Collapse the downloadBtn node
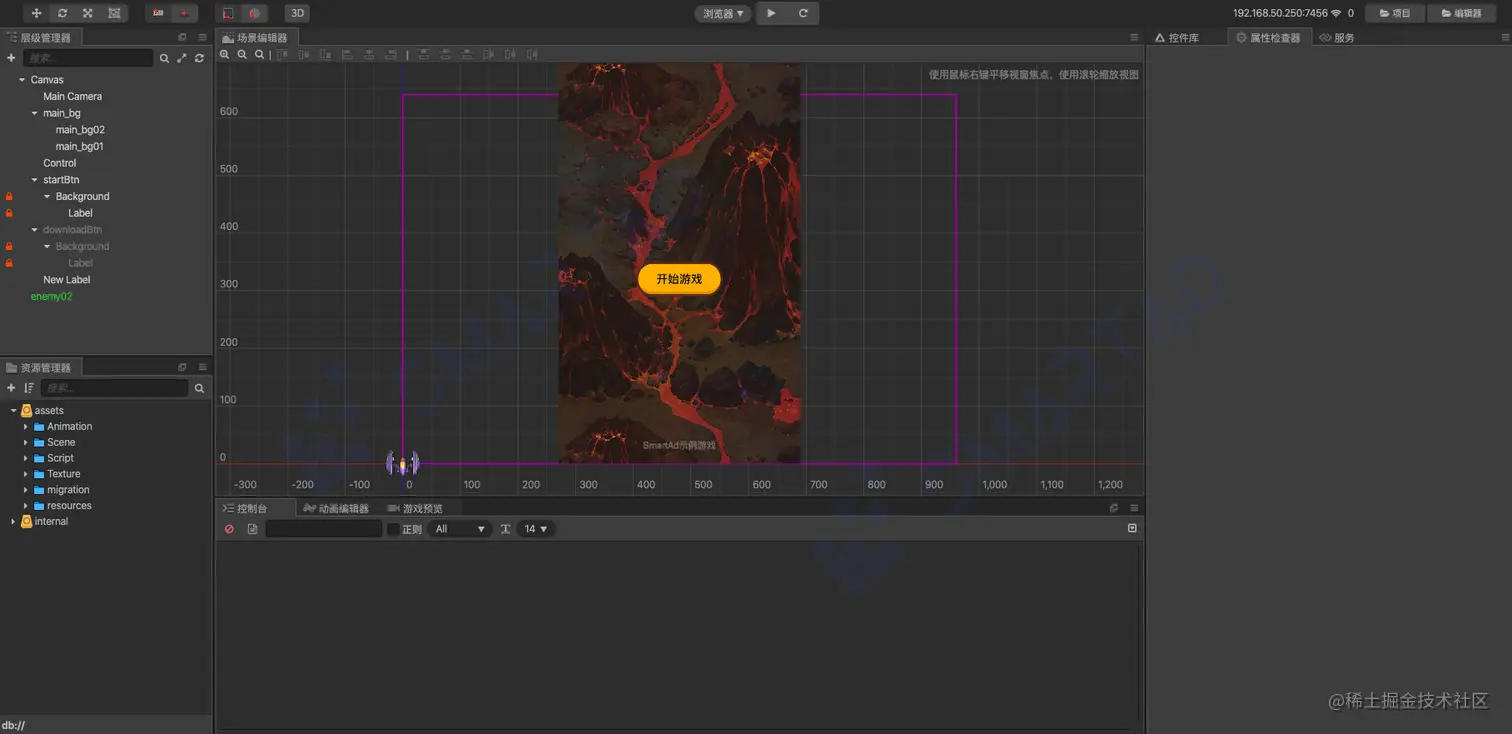Image resolution: width=1512 pixels, height=734 pixels. click(35, 230)
